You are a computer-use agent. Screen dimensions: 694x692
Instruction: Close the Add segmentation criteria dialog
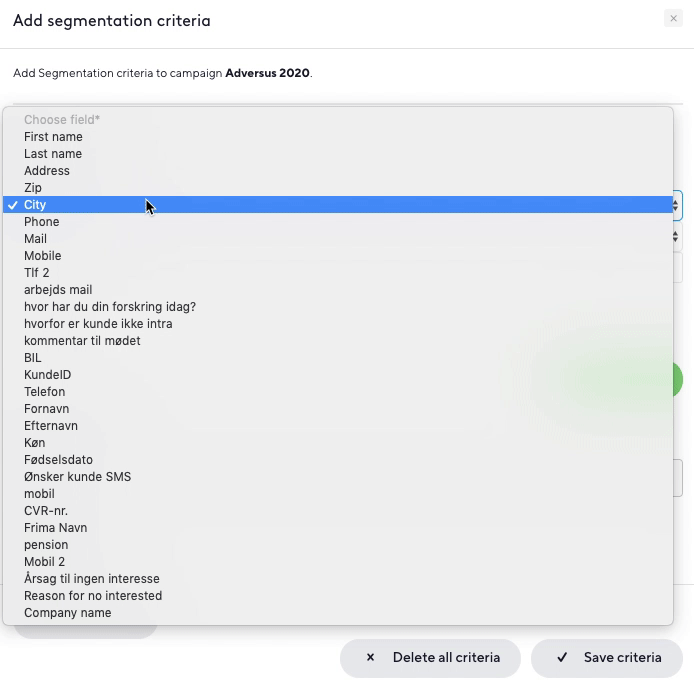[x=673, y=19]
